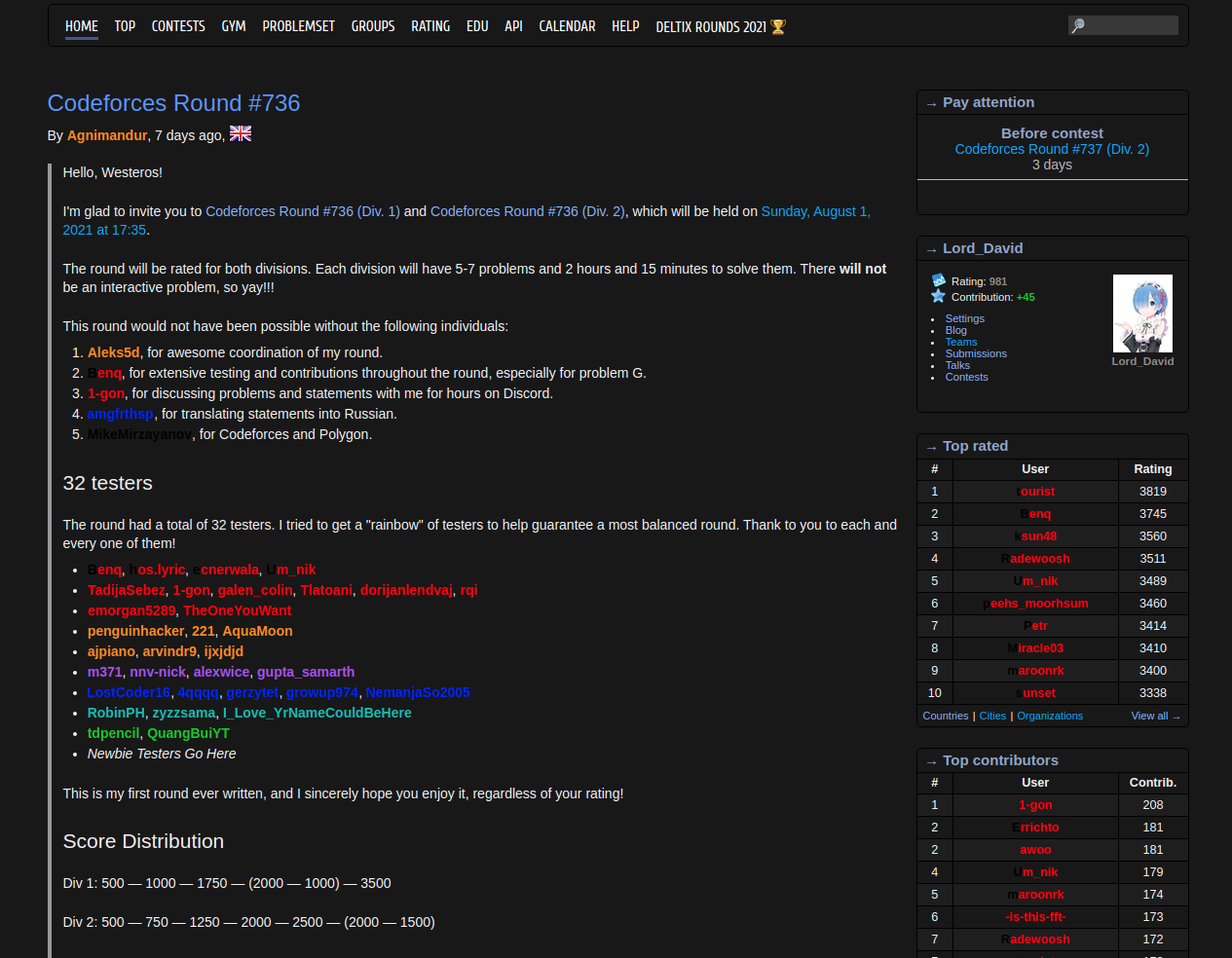Click the rating chart icon beside Rating: 981
The image size is (1232, 958).
point(939,280)
